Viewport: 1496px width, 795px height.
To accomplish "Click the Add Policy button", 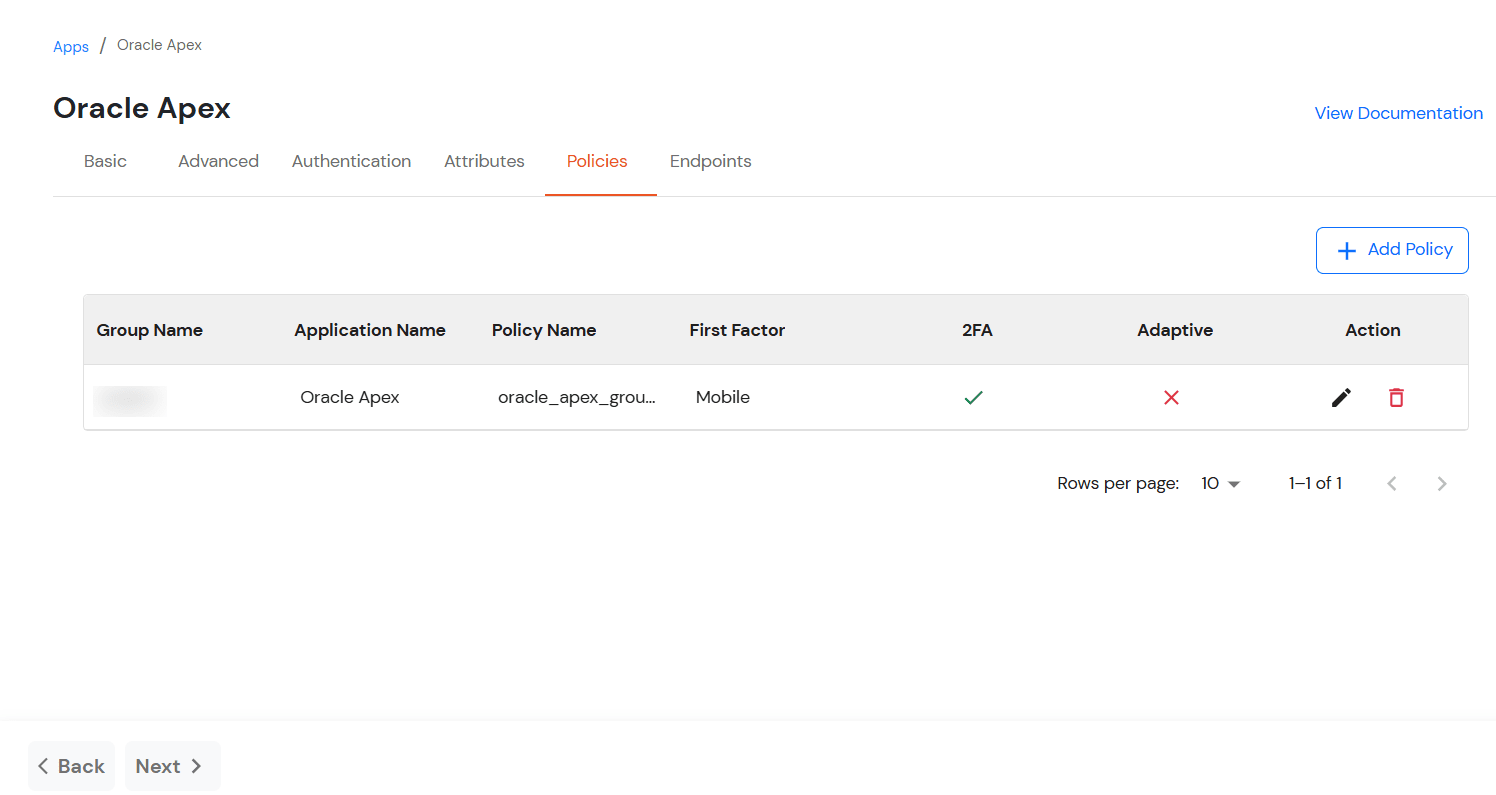I will 1392,250.
